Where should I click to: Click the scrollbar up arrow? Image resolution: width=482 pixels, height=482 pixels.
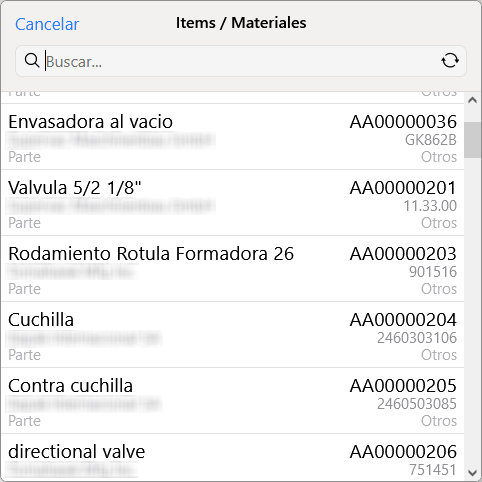(x=472, y=100)
